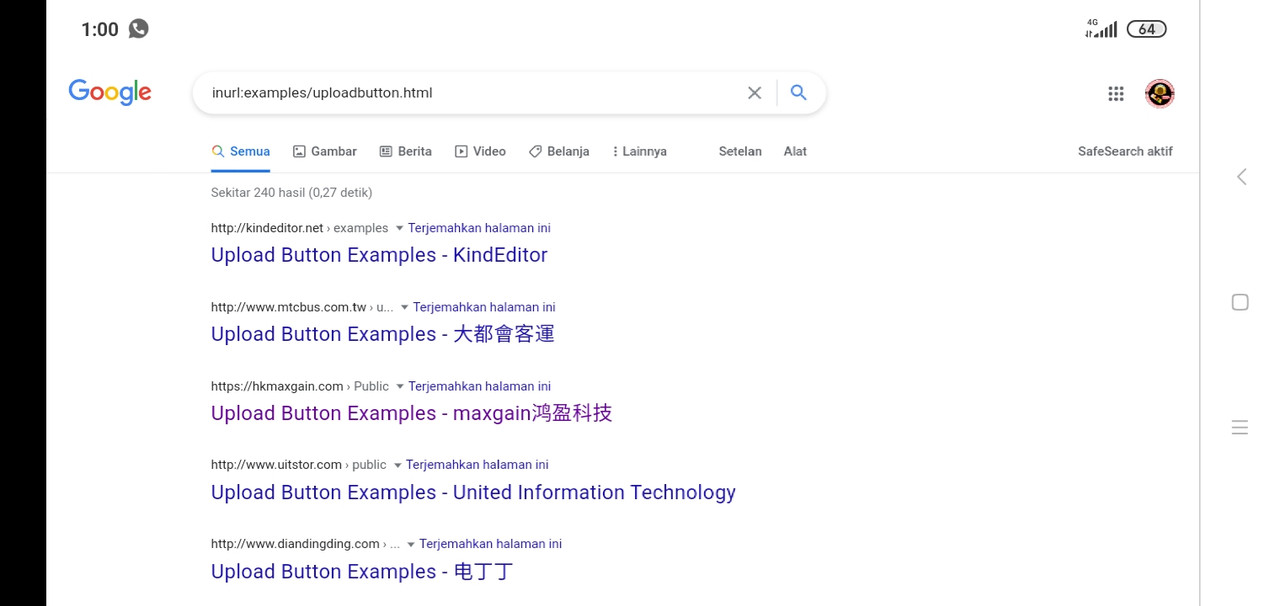Open the Google apps grid

pyautogui.click(x=1116, y=93)
